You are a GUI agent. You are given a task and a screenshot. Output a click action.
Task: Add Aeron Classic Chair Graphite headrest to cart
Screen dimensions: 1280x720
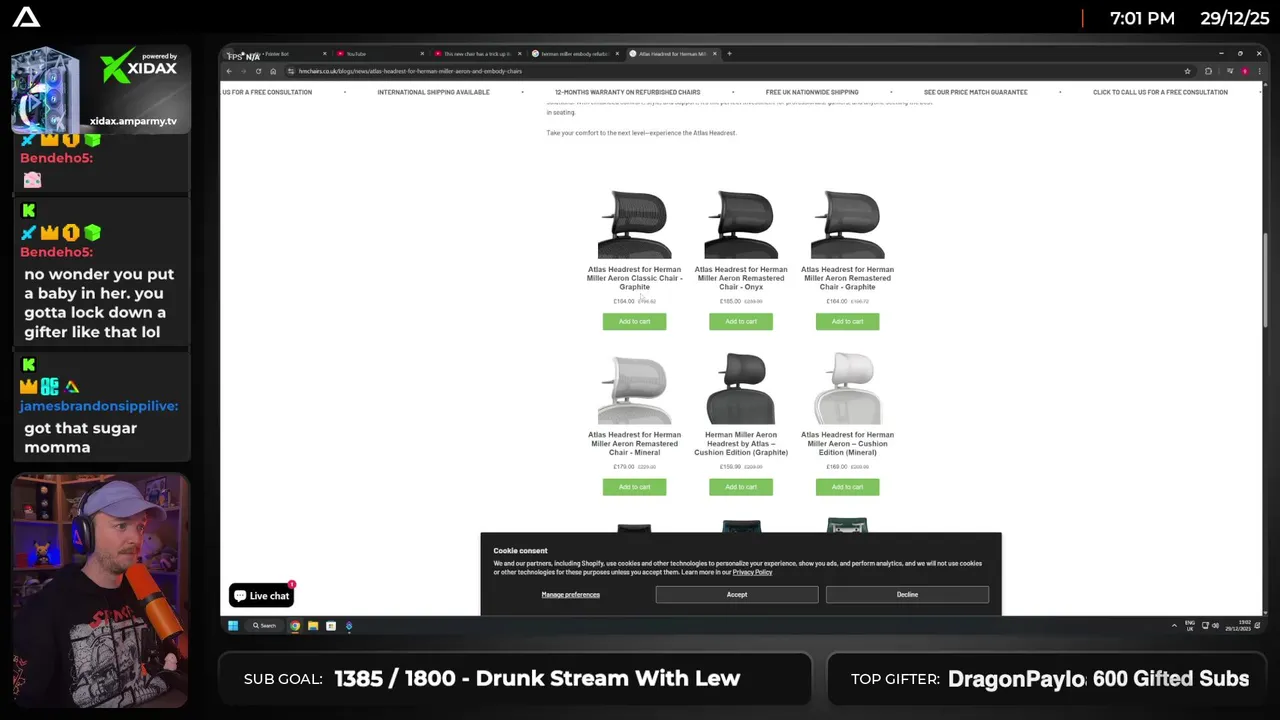[x=634, y=321]
